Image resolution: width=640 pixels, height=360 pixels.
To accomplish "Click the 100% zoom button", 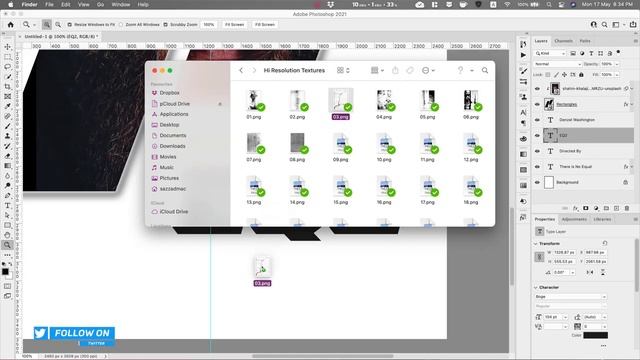I will coord(209,24).
